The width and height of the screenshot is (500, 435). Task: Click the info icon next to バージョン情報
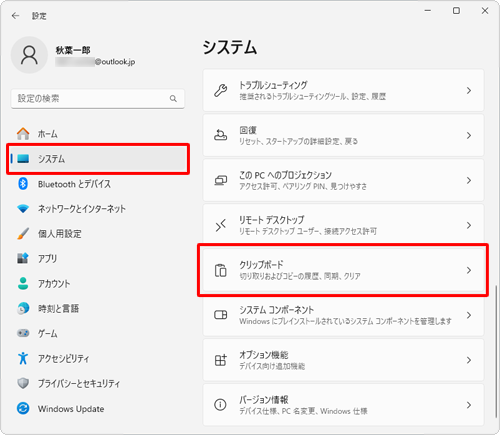coord(220,405)
